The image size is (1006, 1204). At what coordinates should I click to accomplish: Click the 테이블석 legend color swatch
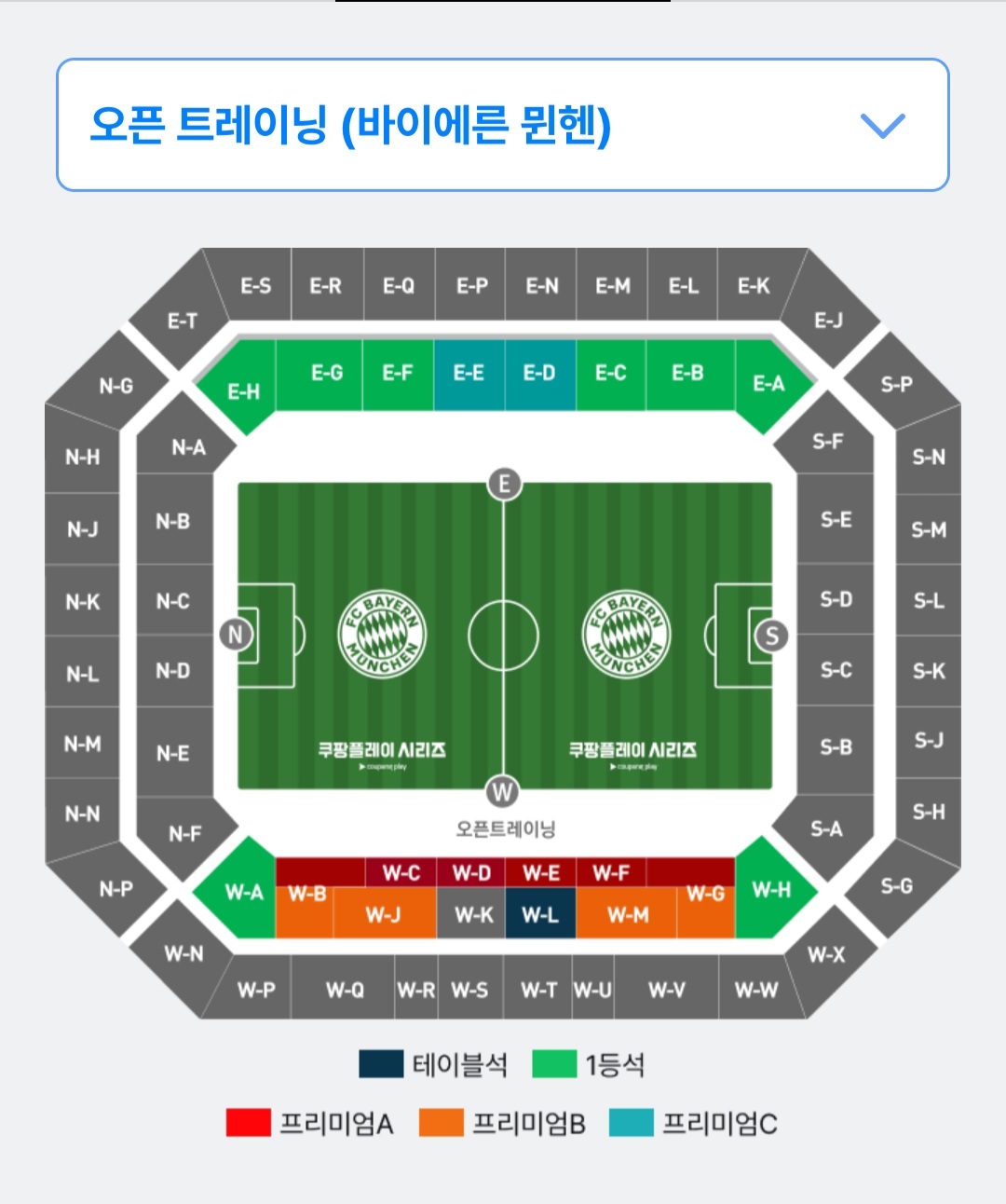pos(378,1062)
